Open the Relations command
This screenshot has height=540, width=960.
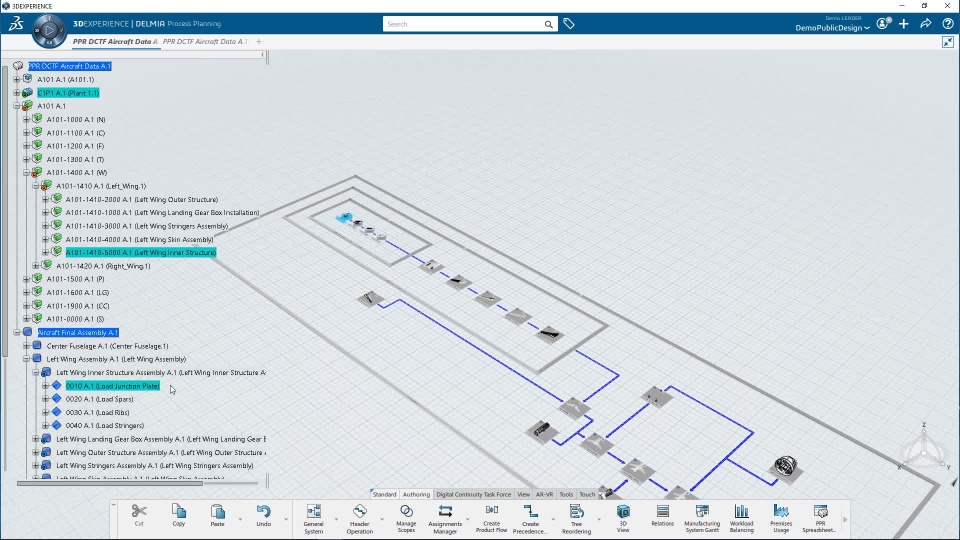click(662, 511)
